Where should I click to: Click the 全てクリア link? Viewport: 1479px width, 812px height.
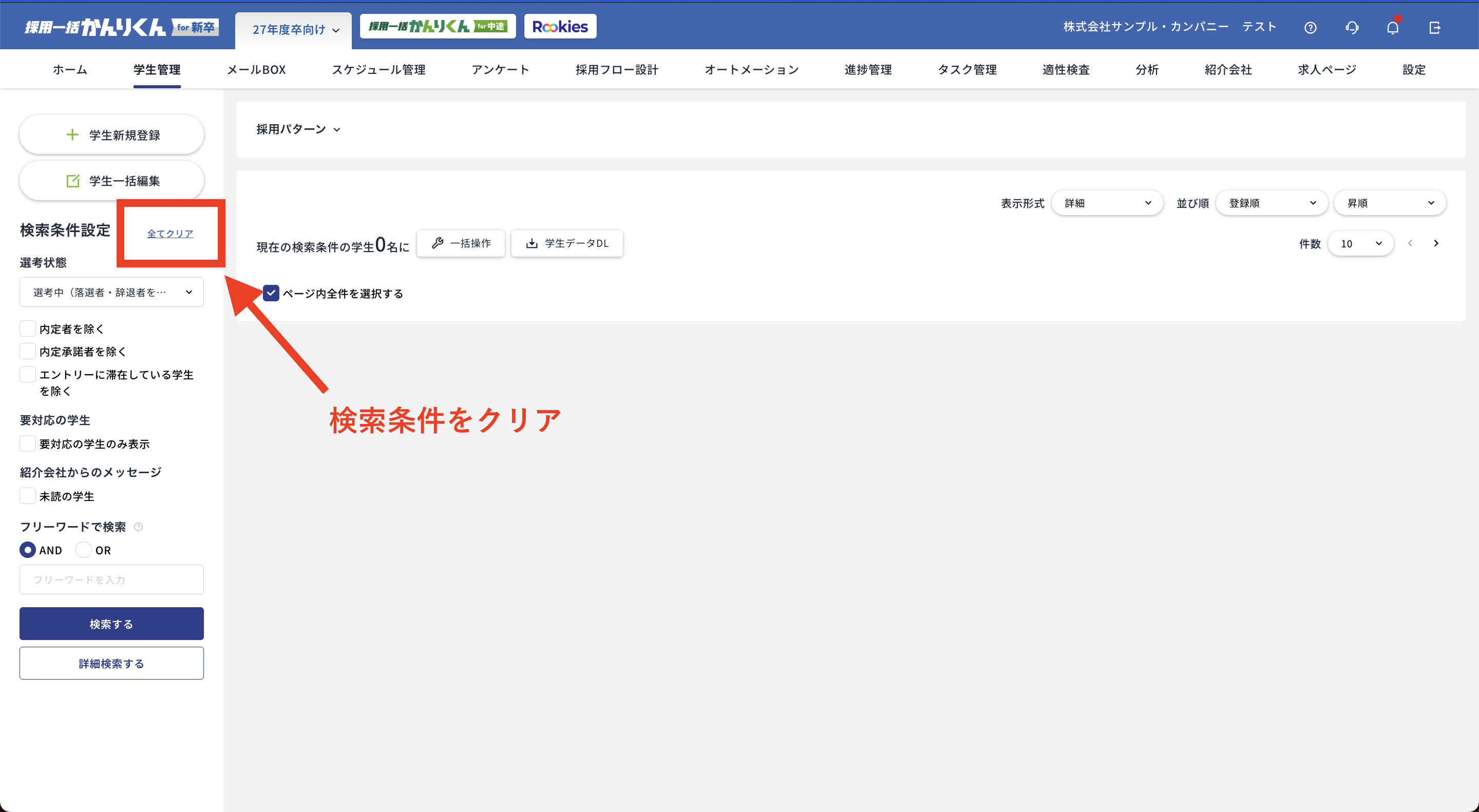click(170, 233)
